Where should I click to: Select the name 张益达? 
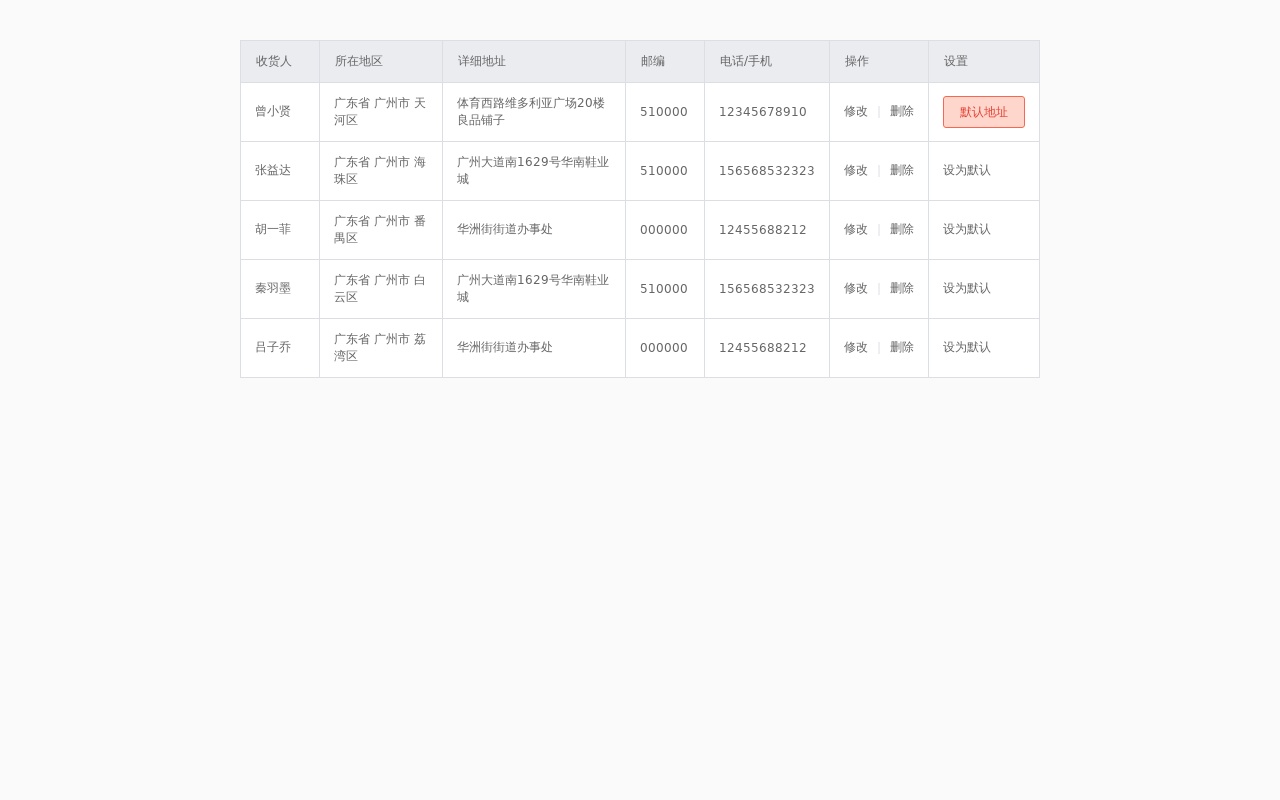(273, 170)
